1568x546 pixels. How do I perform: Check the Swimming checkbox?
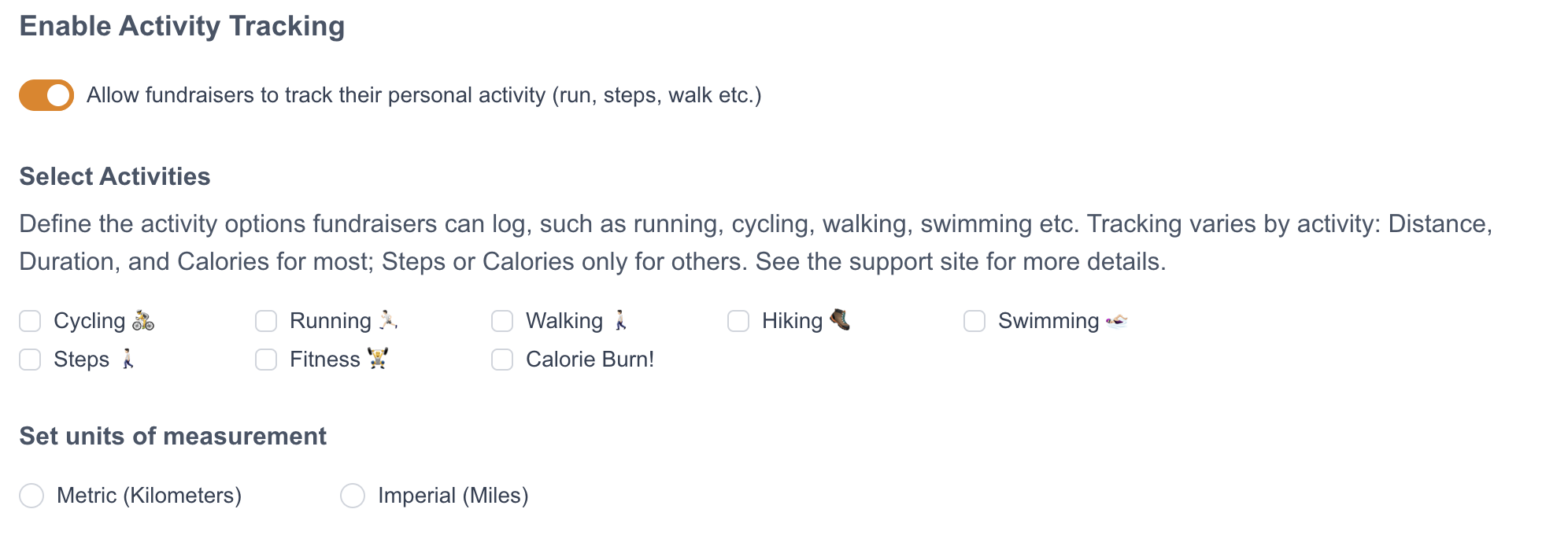click(x=974, y=321)
